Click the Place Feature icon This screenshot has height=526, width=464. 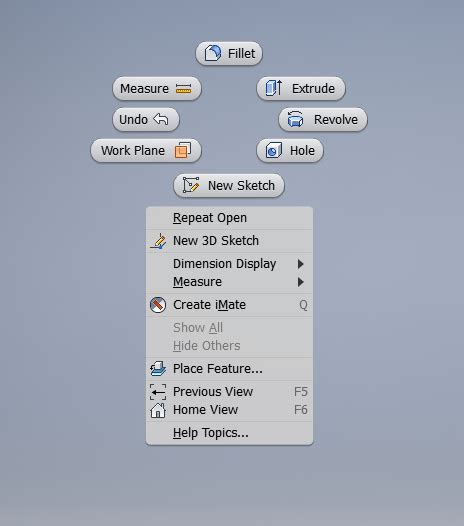coord(158,369)
